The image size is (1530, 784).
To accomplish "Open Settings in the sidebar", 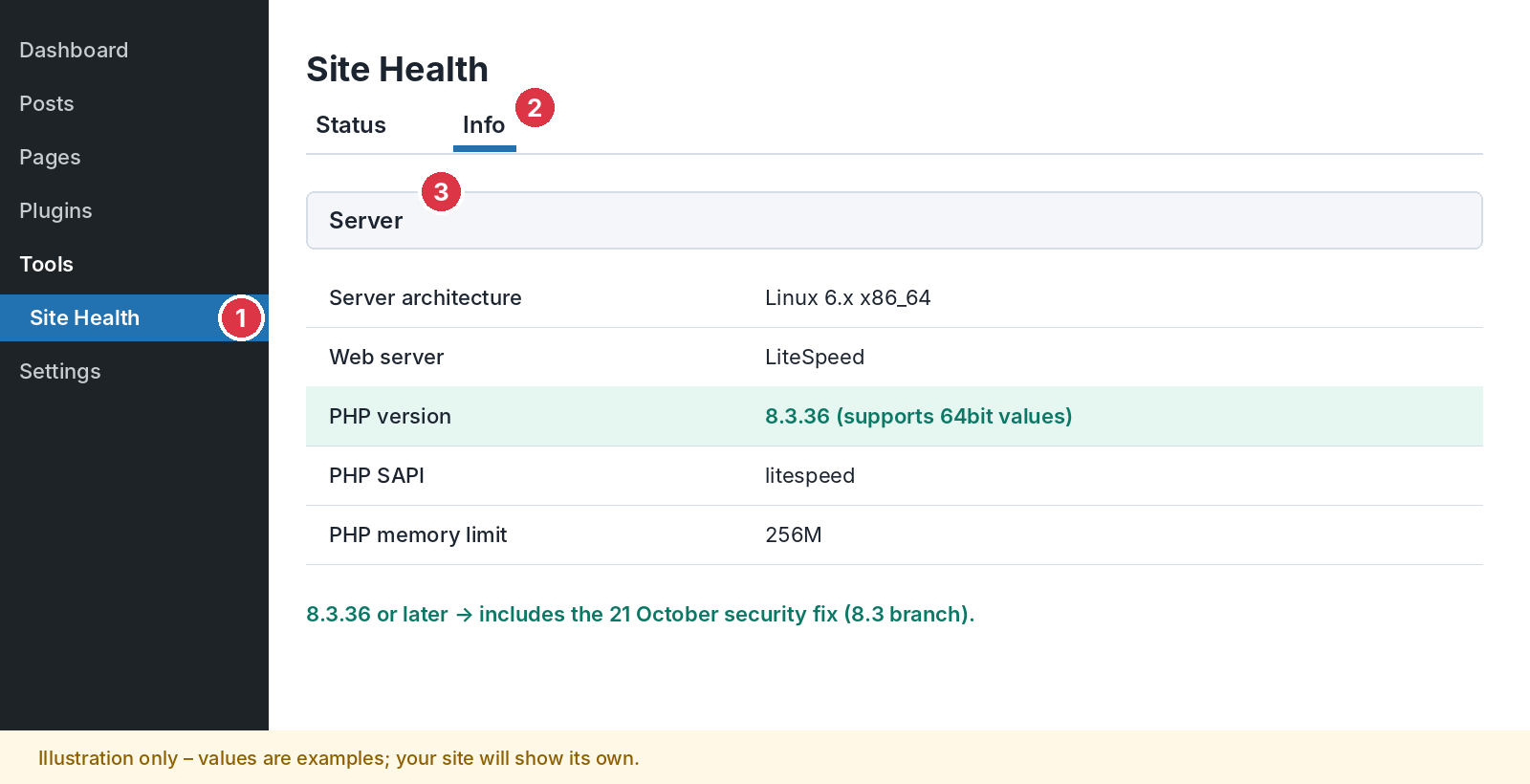I will pos(59,371).
